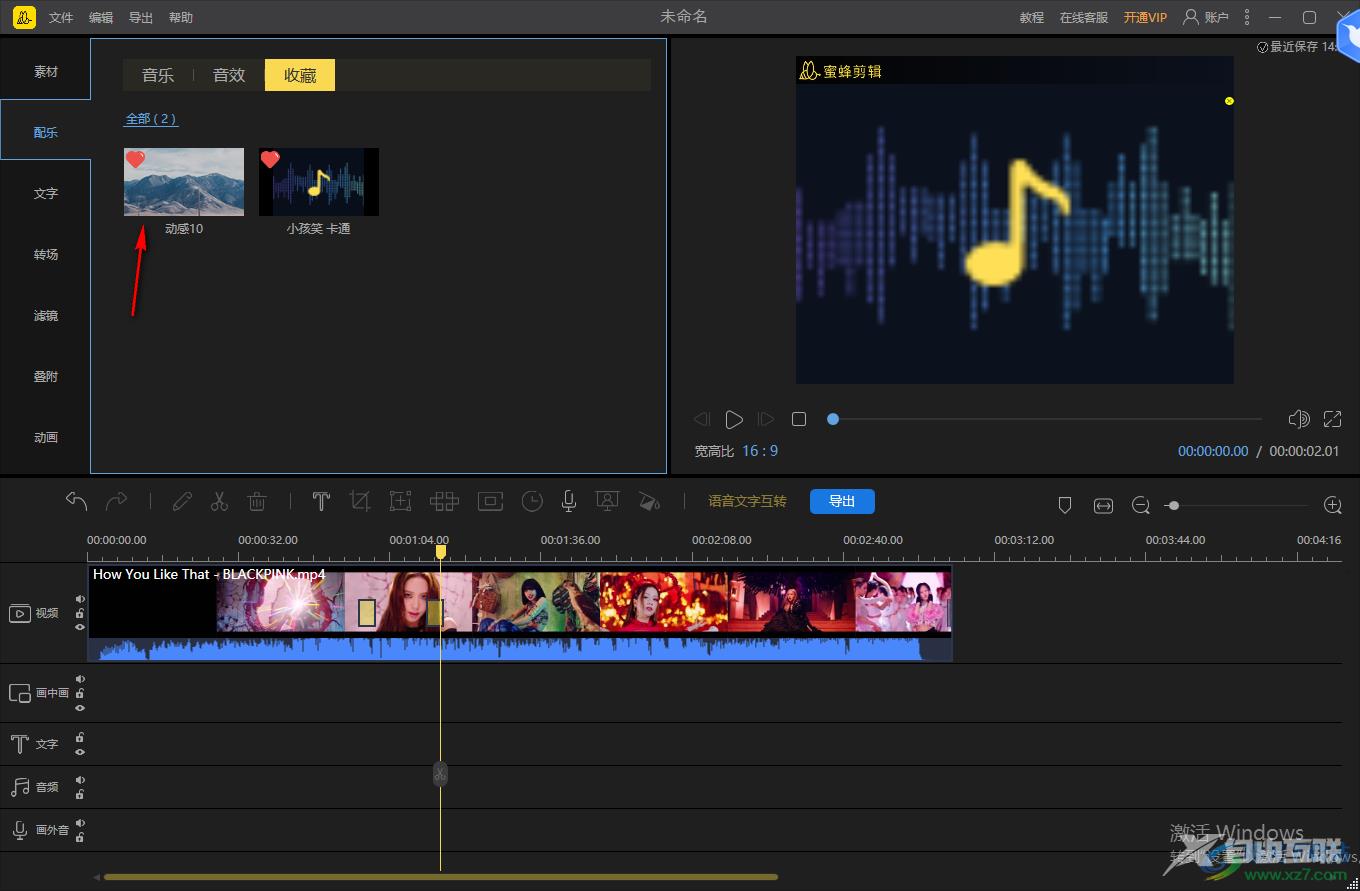The image size is (1360, 891).
Task: Add a marker to the timeline
Action: click(x=1065, y=506)
